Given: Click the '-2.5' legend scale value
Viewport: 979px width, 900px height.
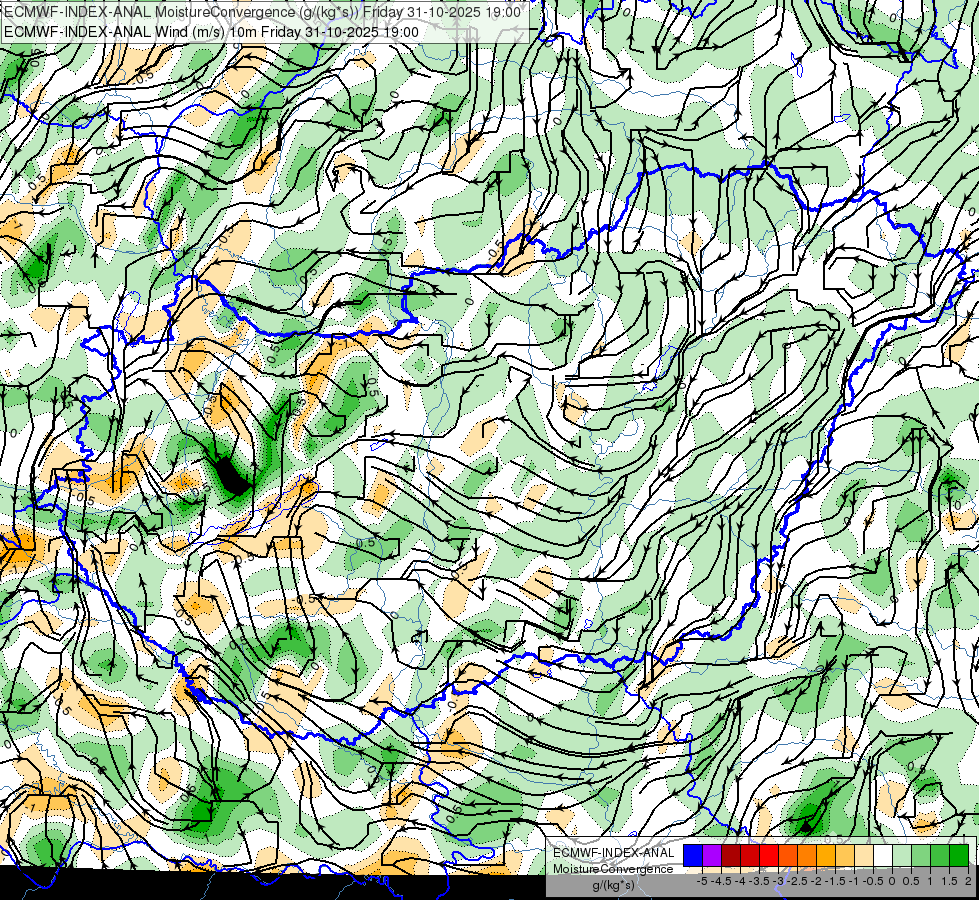Looking at the screenshot, I should (x=797, y=881).
